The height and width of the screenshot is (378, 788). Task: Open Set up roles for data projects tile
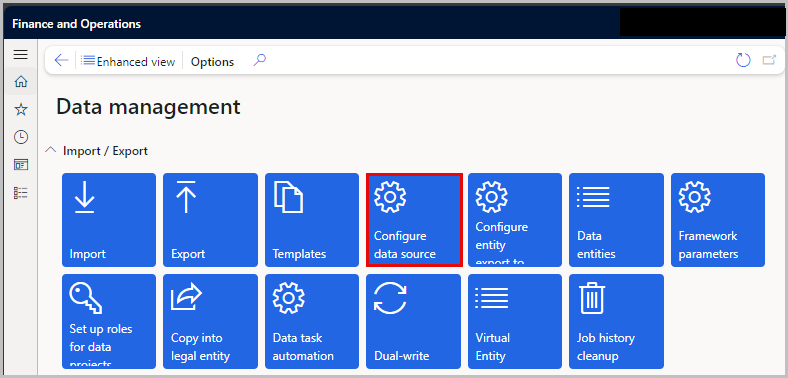pyautogui.click(x=109, y=321)
